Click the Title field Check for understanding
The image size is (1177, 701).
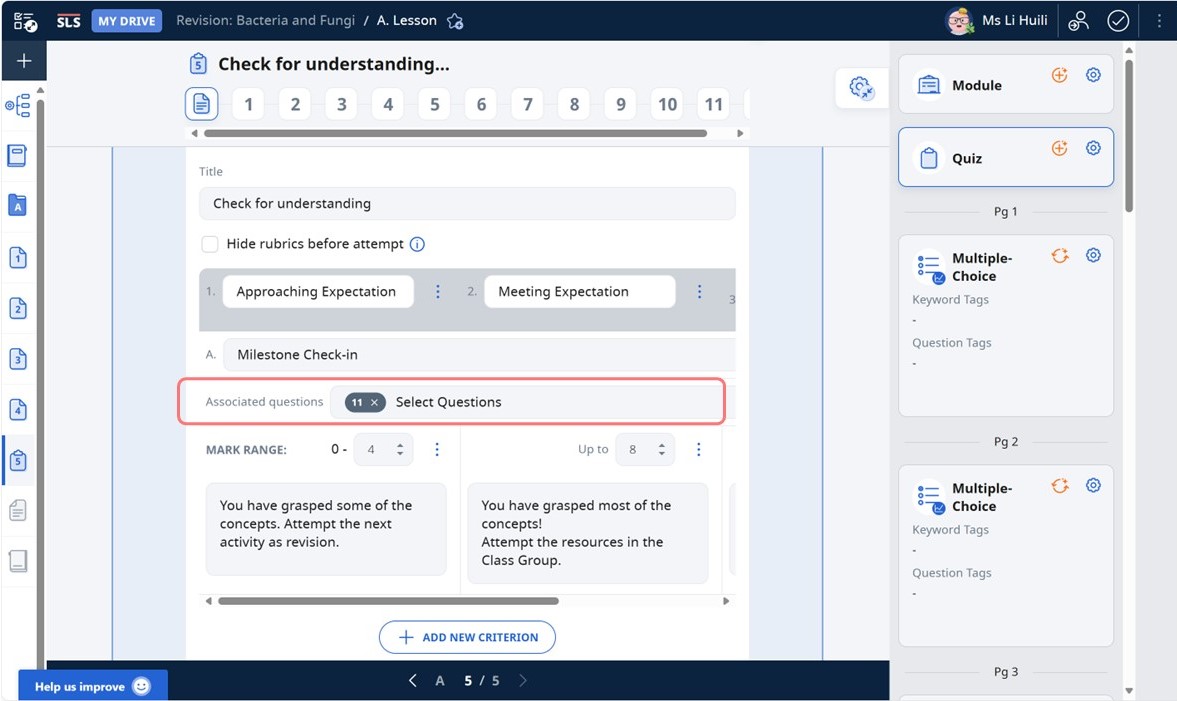[x=466, y=203]
